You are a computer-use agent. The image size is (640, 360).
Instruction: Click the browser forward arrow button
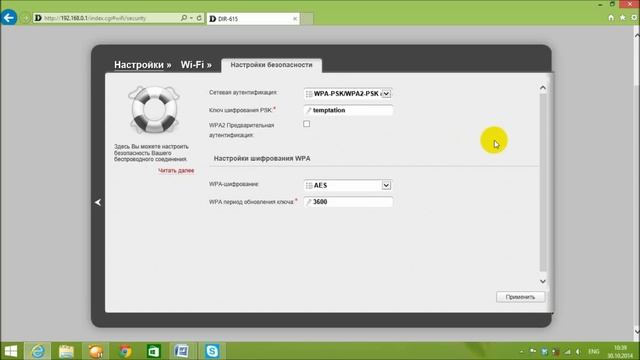[25, 18]
